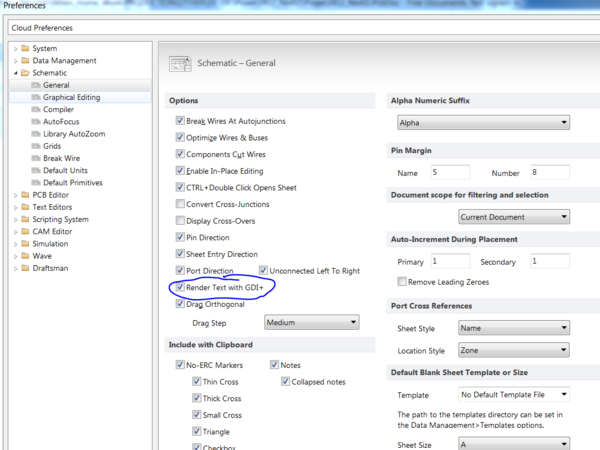Open the Alpha Numeric Suffix dropdown
Screen dimensions: 600x450
click(x=483, y=122)
